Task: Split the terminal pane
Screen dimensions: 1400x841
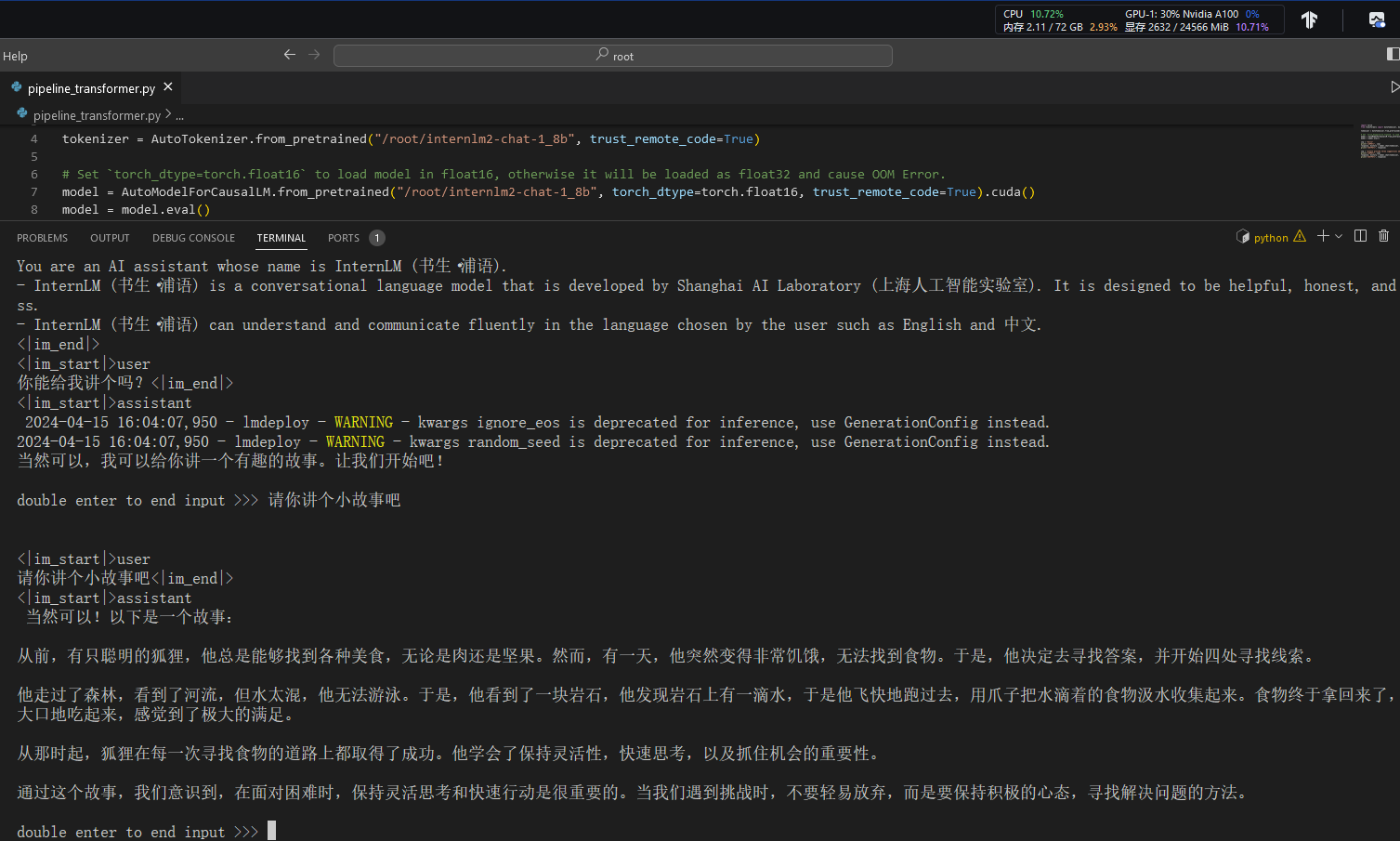Action: (1360, 236)
